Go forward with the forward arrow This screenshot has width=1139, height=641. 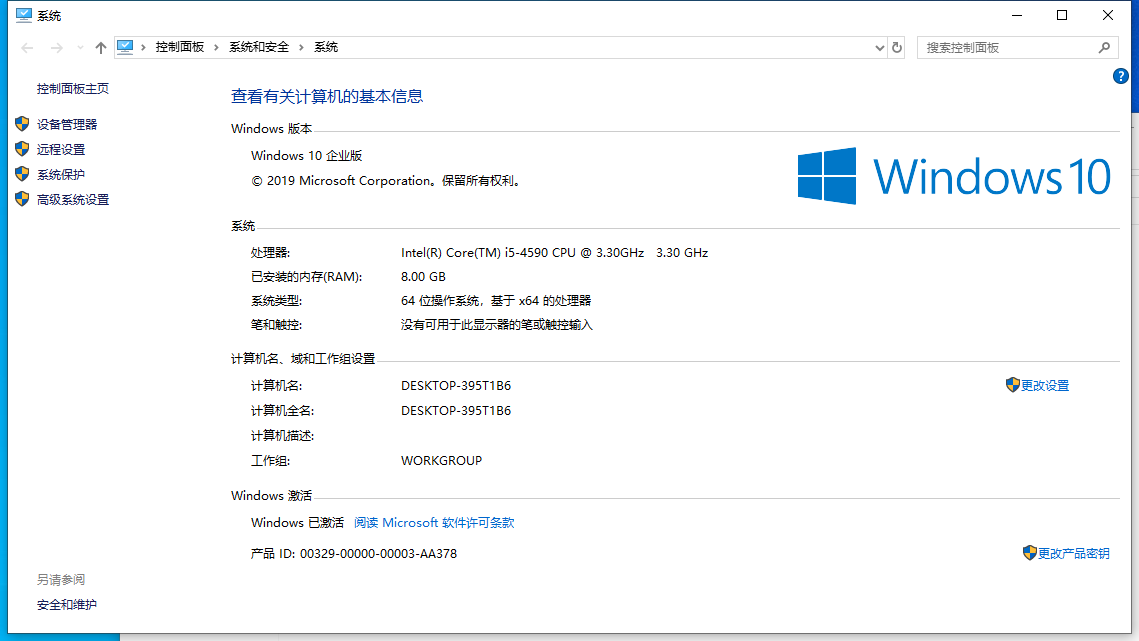[57, 48]
